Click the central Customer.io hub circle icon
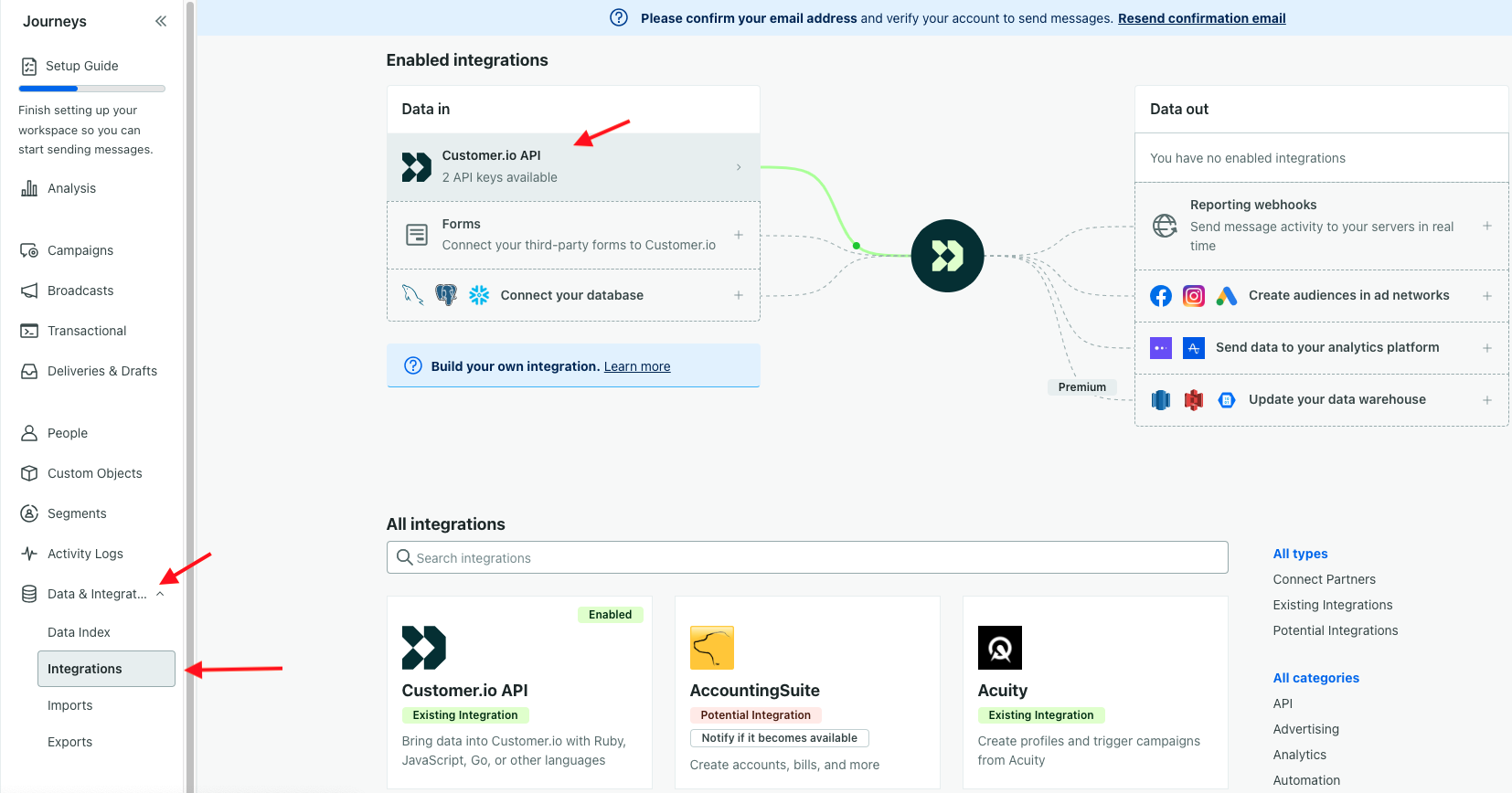The width and height of the screenshot is (1512, 793). tap(948, 256)
